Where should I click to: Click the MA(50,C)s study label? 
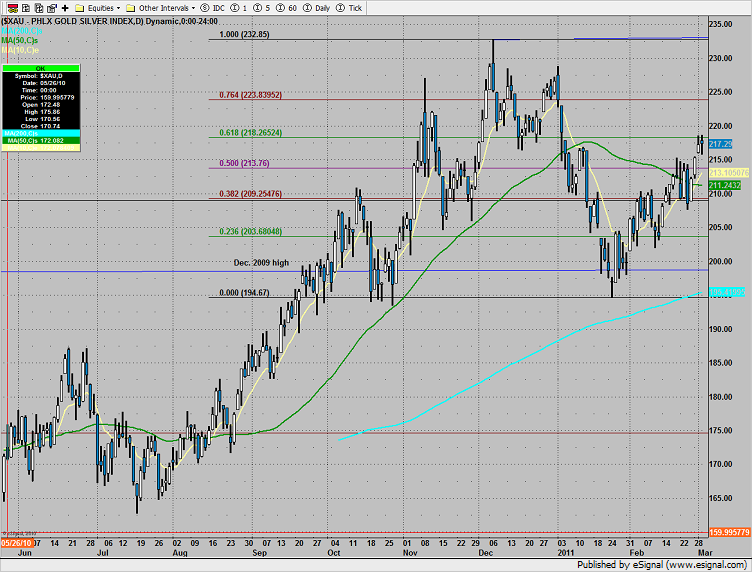pos(20,40)
